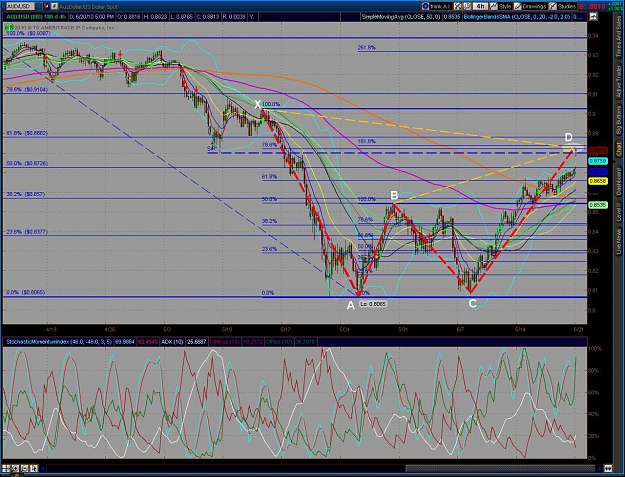Open the Active Trader sidebar tab

pos(619,82)
